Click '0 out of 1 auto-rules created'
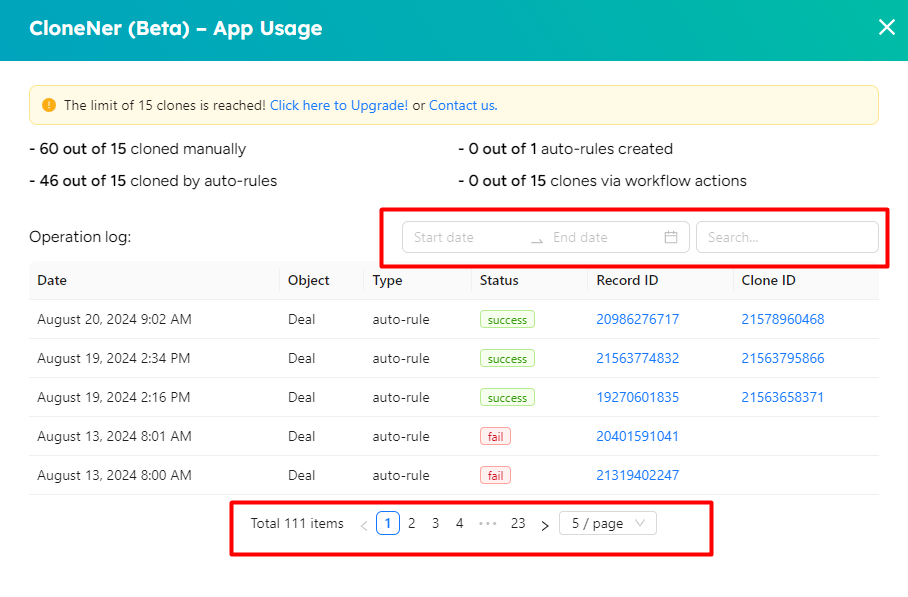 [x=570, y=149]
